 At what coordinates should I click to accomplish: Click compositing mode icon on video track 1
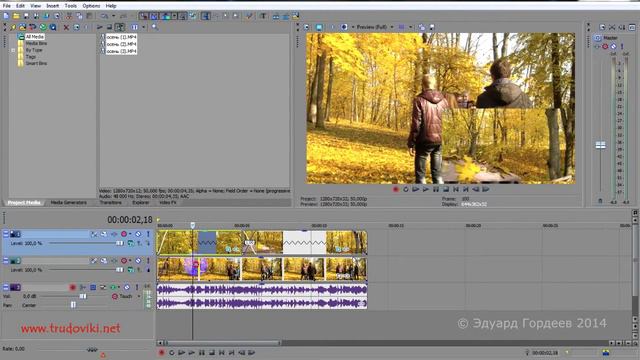click(x=130, y=243)
